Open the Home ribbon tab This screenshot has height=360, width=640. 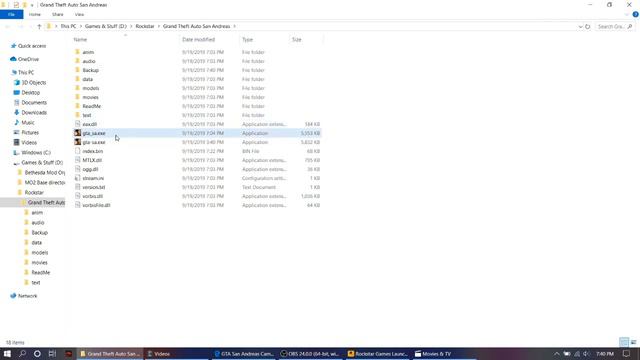(35, 14)
